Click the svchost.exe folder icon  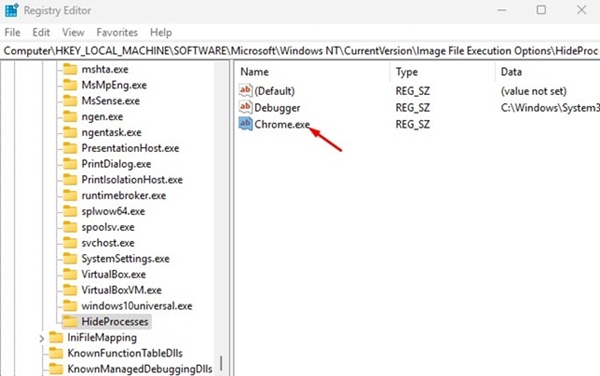[x=70, y=243]
